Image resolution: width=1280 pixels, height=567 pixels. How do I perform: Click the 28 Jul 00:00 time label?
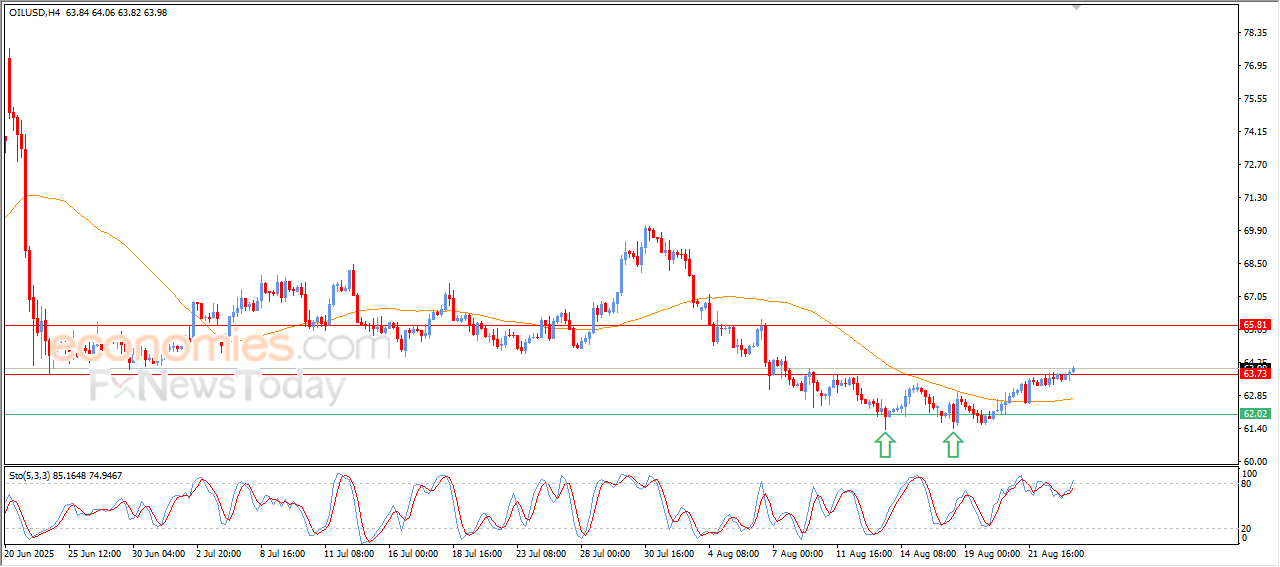pos(605,553)
